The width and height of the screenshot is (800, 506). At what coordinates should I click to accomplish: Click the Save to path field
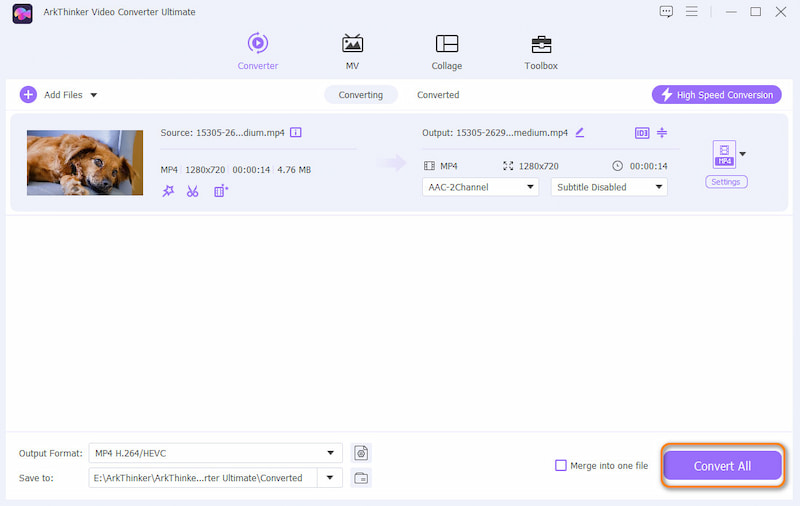[x=203, y=478]
